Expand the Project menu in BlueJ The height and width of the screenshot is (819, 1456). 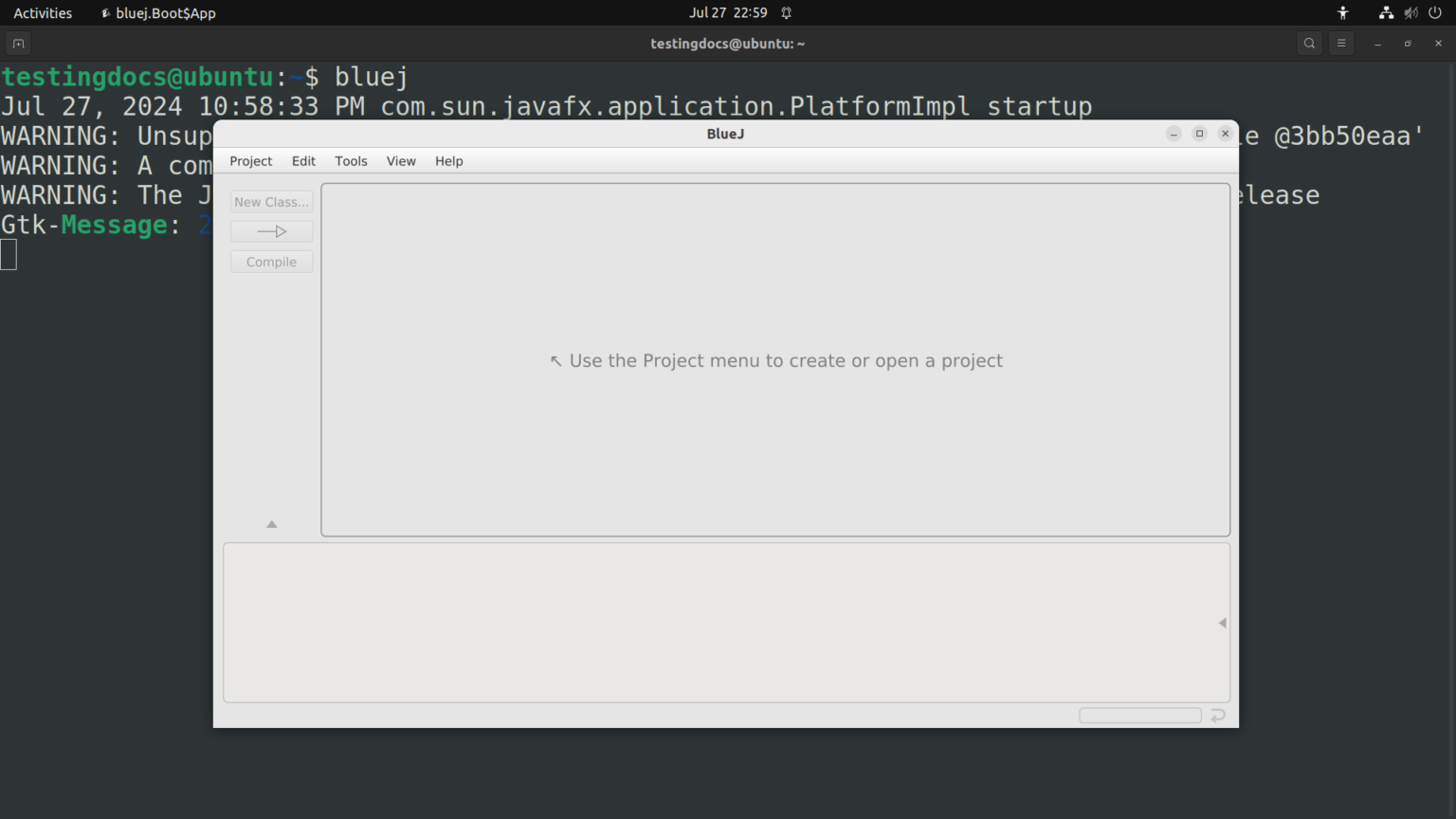[x=250, y=161]
